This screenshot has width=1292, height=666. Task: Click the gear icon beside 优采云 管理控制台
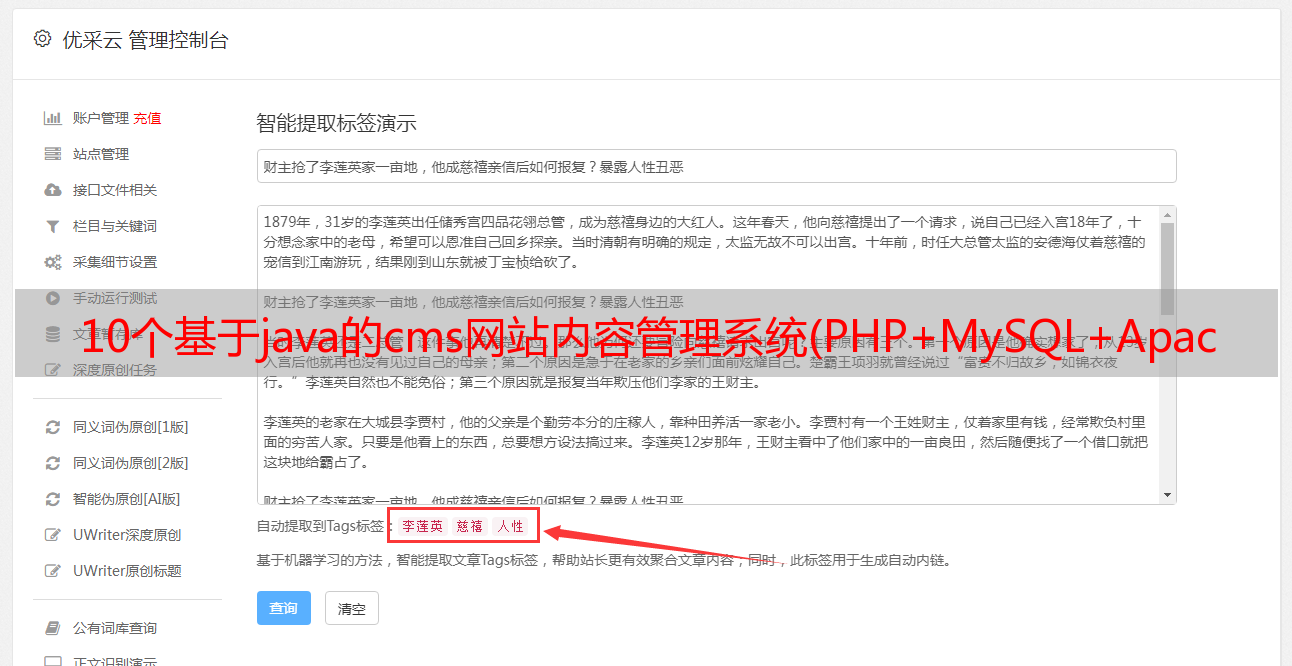[42, 40]
